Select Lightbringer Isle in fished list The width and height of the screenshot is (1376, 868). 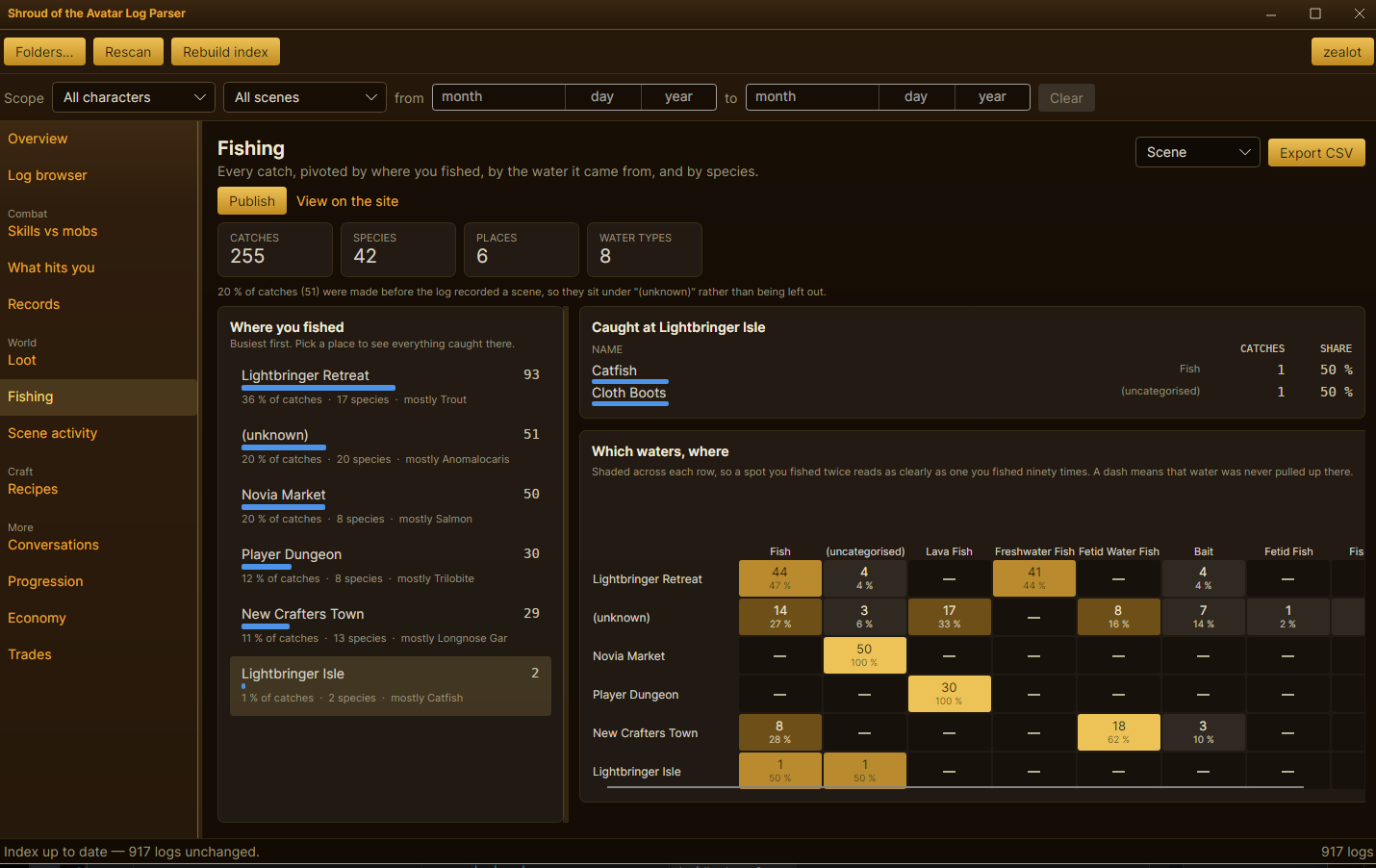(x=391, y=685)
